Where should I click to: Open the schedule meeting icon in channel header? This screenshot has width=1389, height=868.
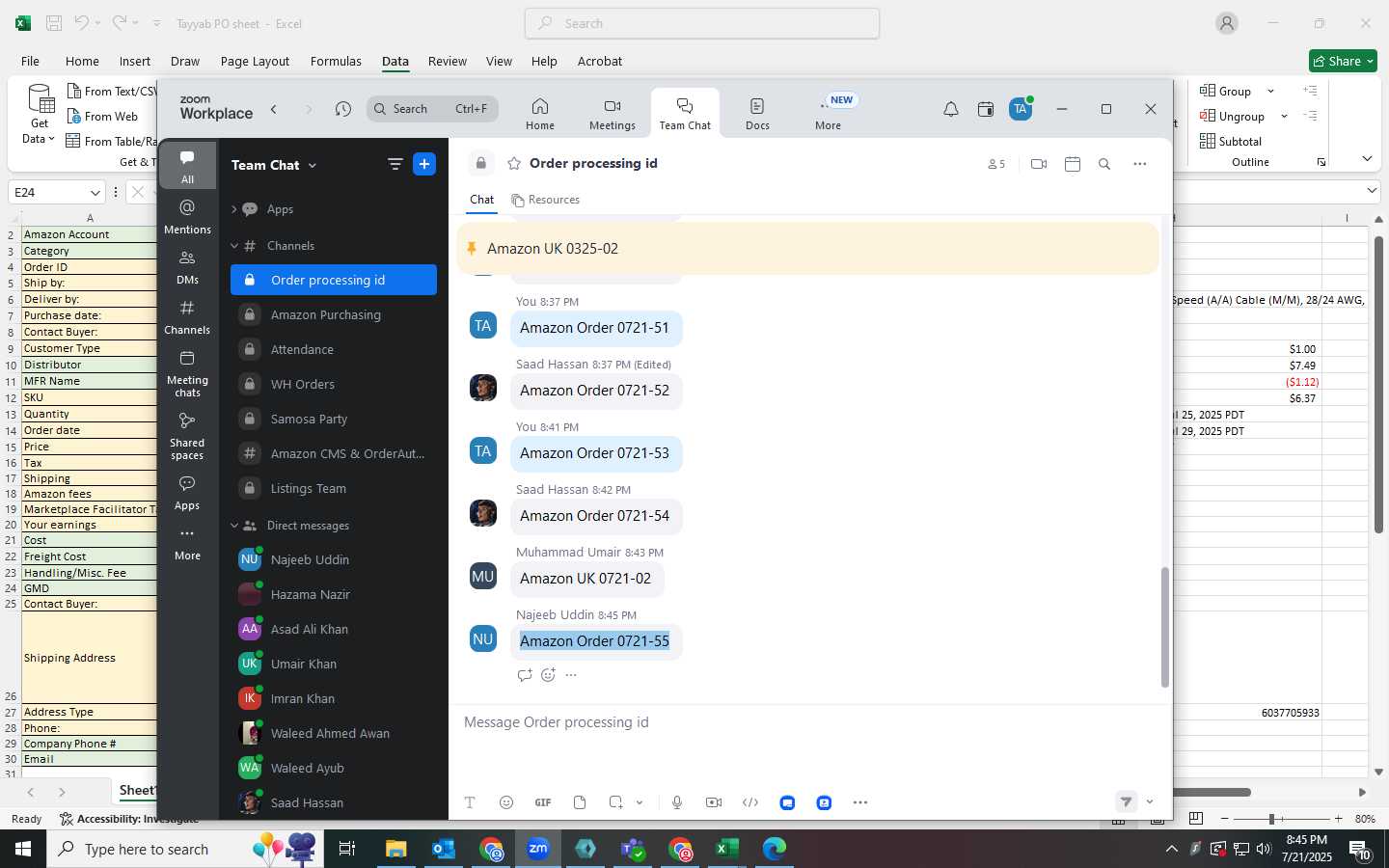tap(1073, 164)
